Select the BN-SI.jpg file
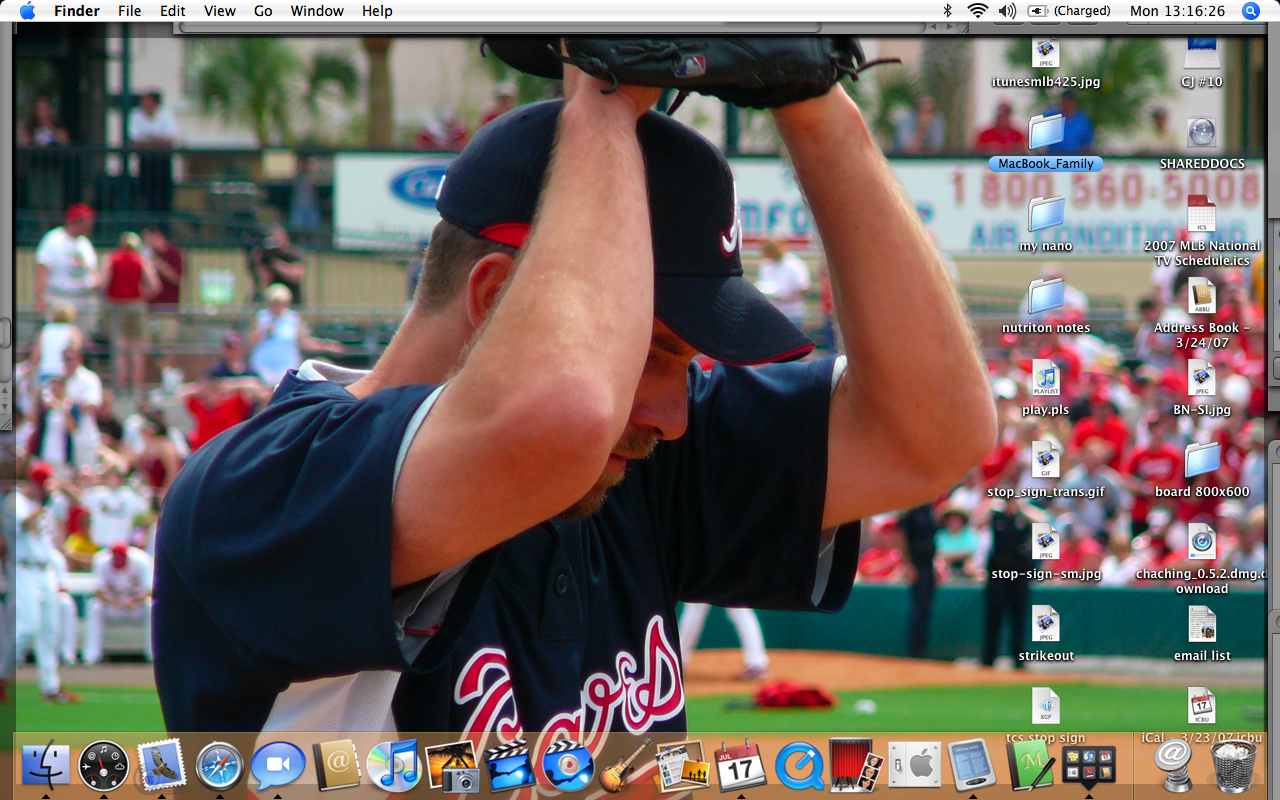This screenshot has height=800, width=1280. (1202, 388)
